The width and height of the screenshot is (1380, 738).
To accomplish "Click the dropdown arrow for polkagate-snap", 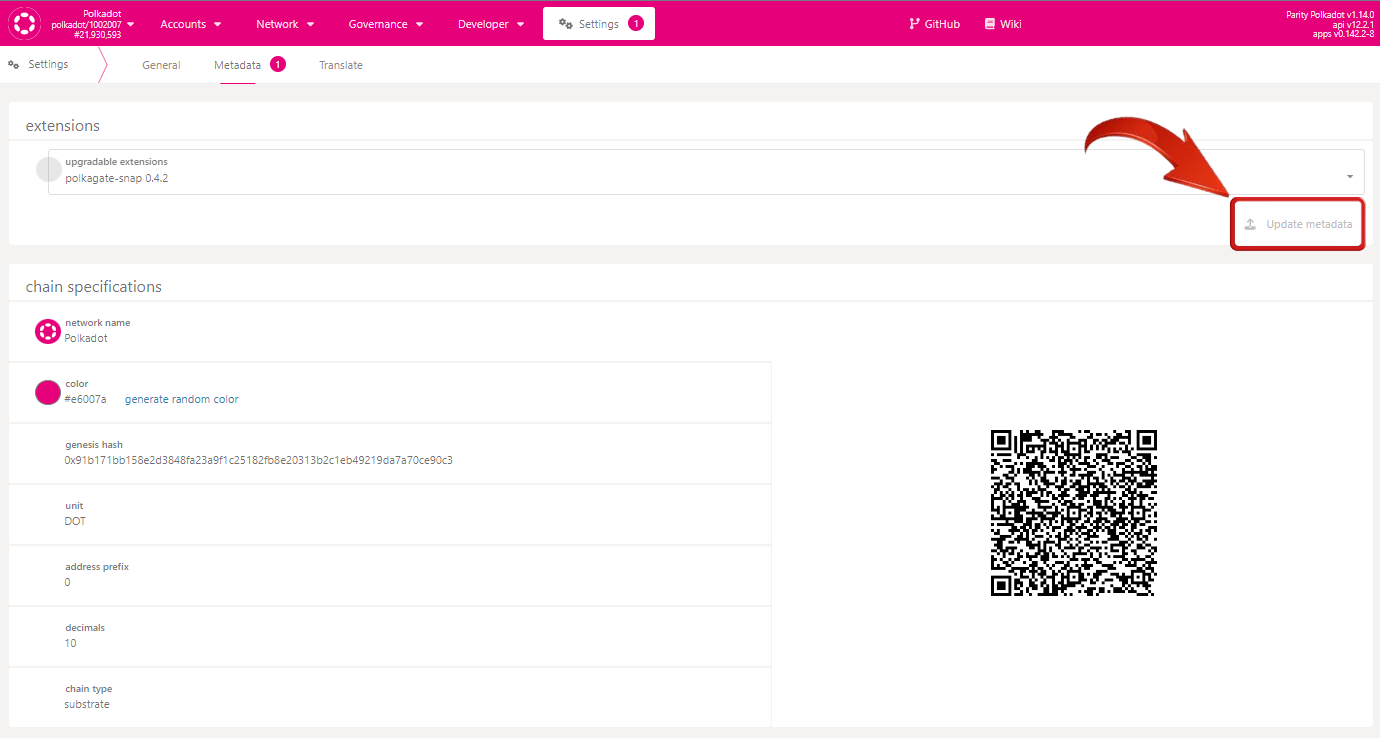I will coord(1350,177).
